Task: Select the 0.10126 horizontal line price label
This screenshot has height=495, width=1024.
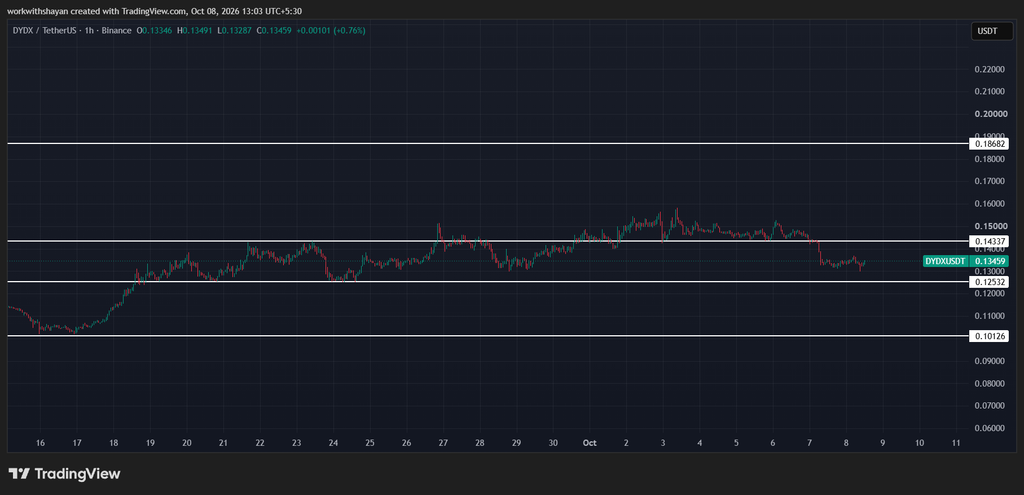Action: click(x=991, y=336)
